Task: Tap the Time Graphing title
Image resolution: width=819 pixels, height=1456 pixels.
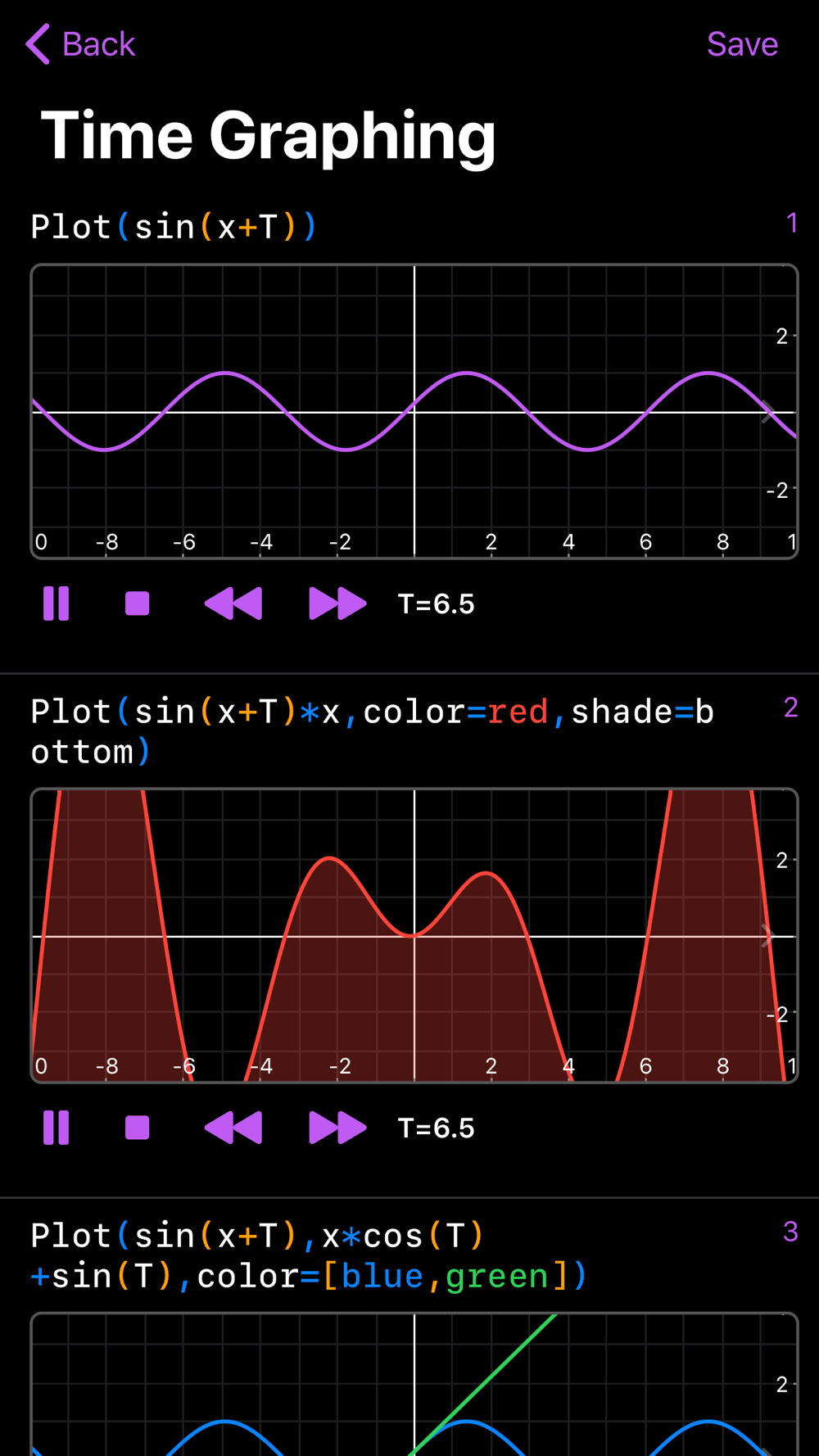Action: click(x=269, y=136)
